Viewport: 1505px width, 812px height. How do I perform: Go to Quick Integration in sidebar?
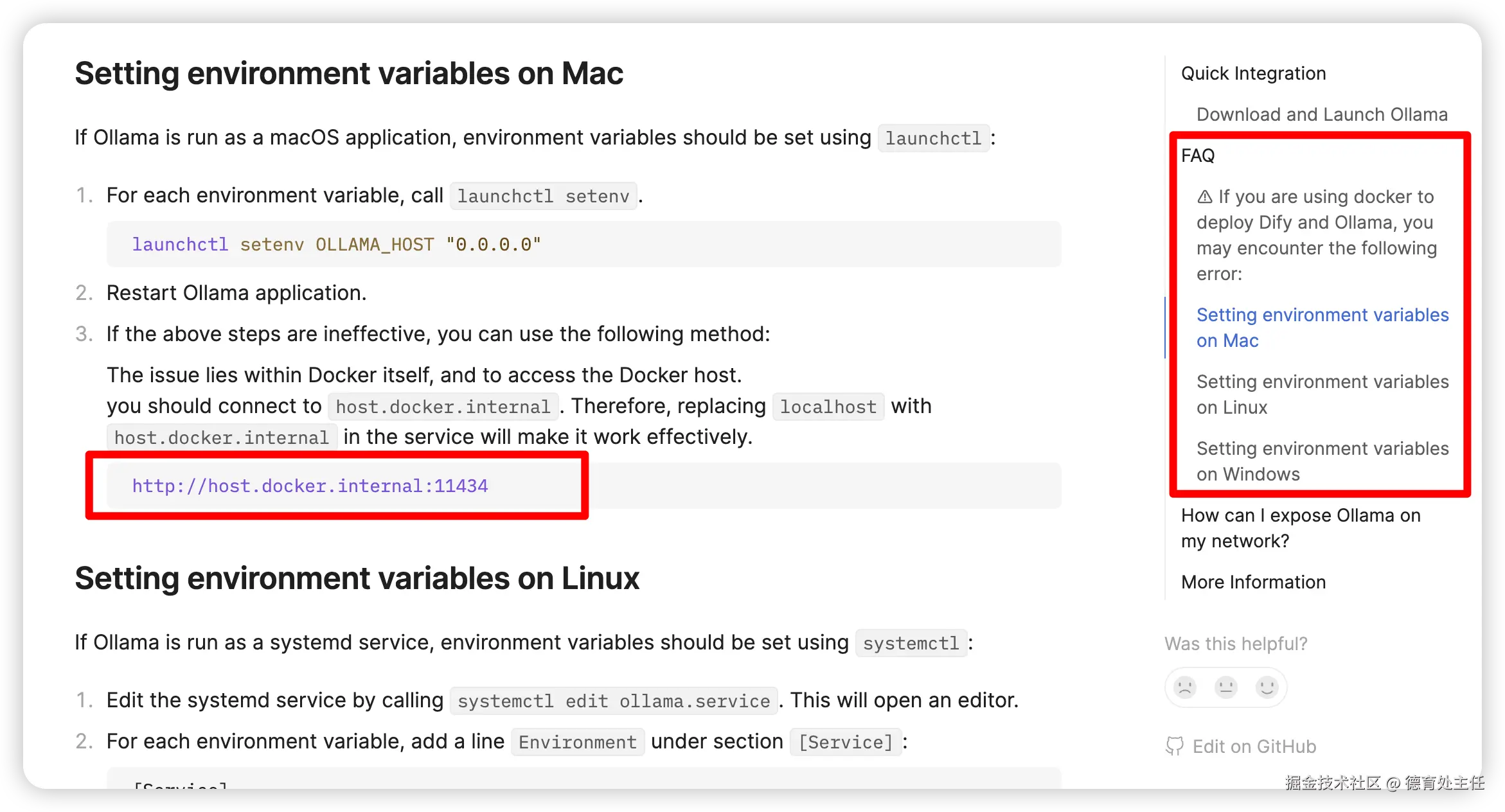1253,74
